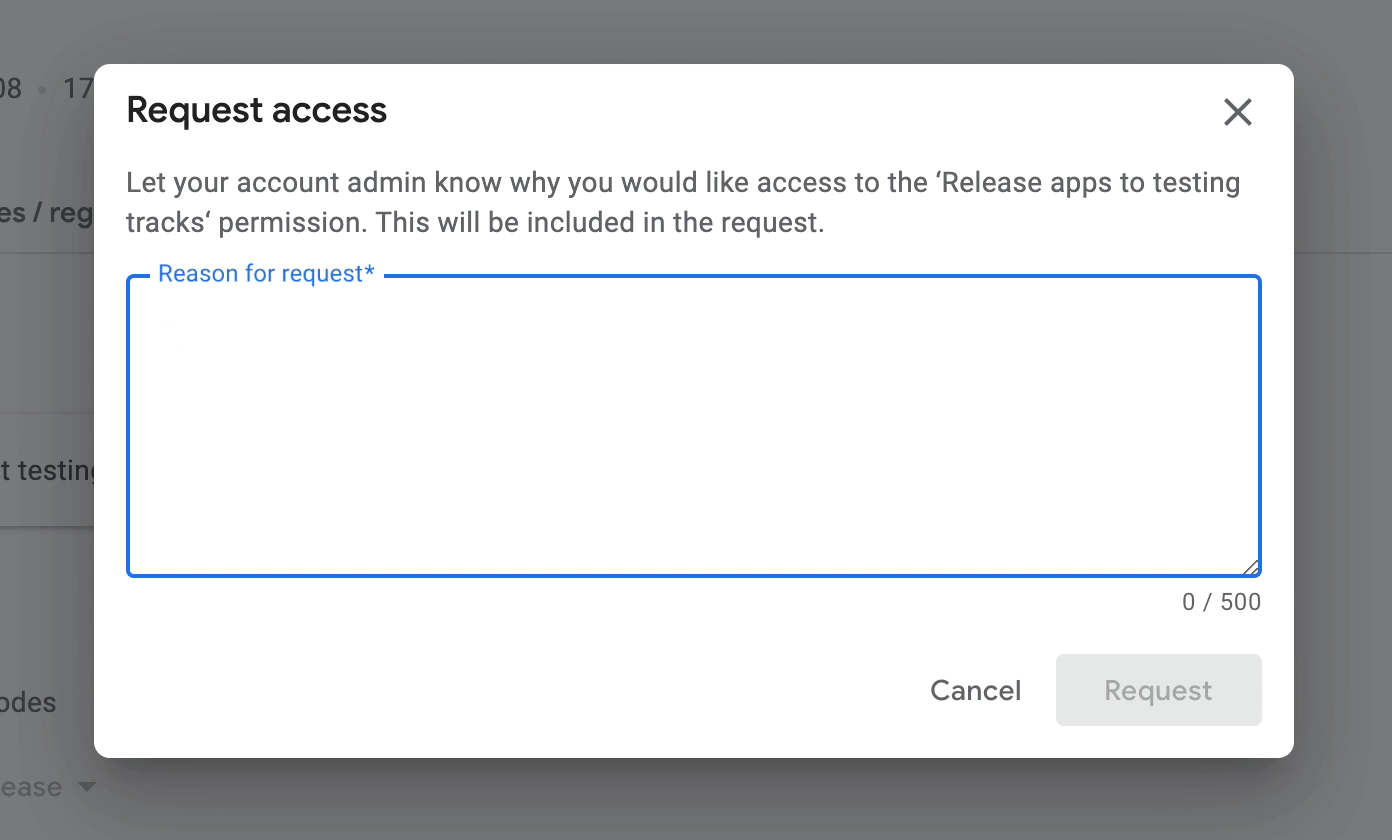Focus the Reason for request text area

[x=694, y=427]
